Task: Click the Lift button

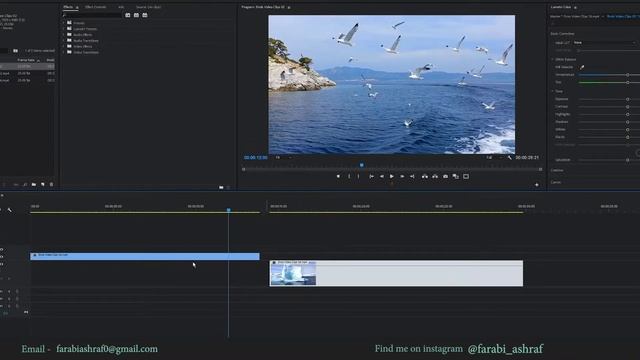Action: pyautogui.click(x=425, y=176)
